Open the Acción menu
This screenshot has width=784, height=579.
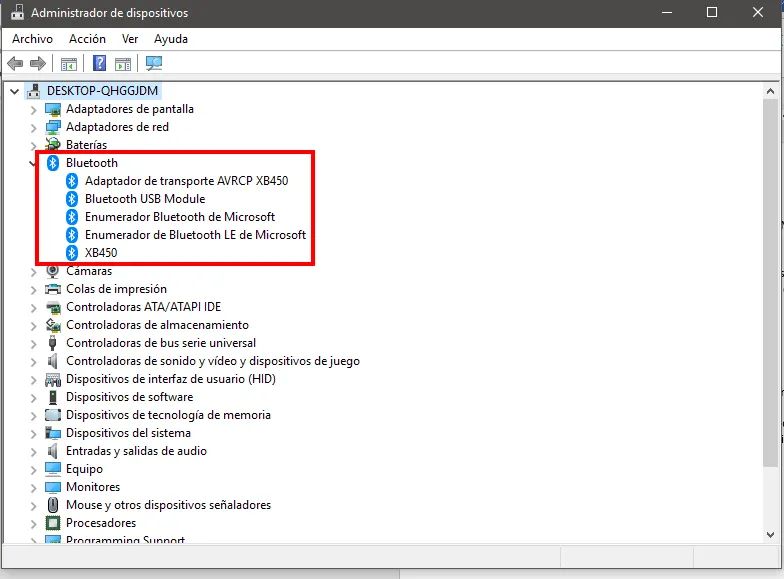tap(88, 39)
